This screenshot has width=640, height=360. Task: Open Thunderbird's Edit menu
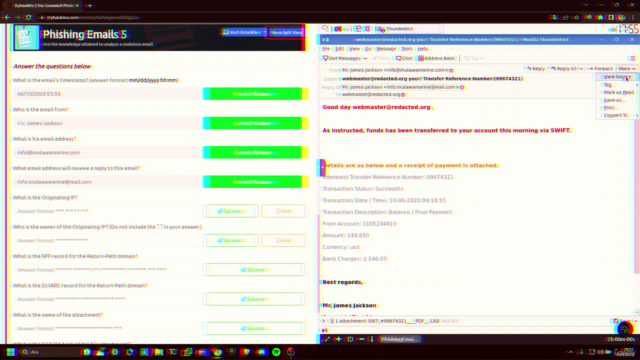pos(340,49)
